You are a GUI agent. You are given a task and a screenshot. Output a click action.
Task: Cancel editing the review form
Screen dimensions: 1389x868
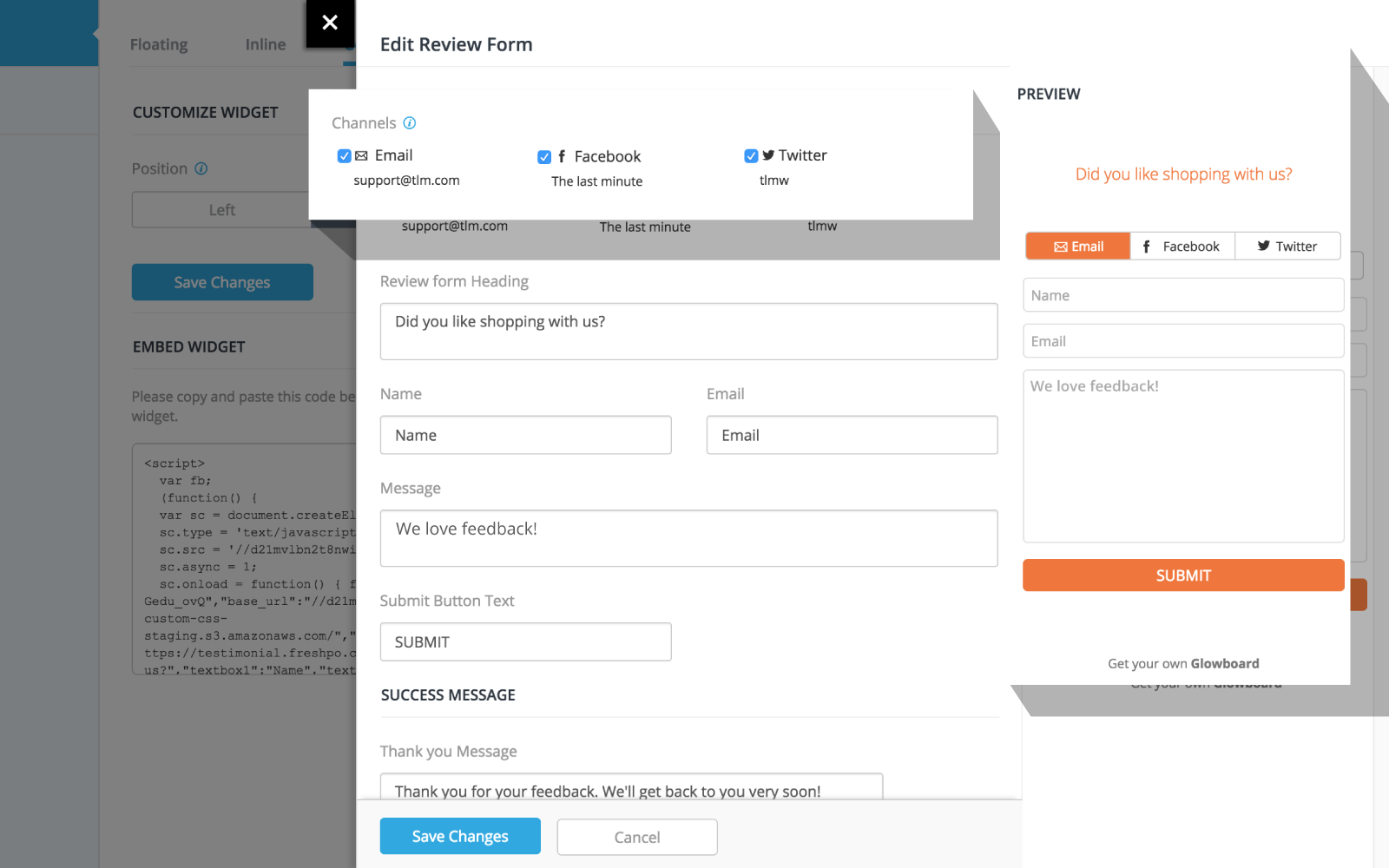coord(637,837)
